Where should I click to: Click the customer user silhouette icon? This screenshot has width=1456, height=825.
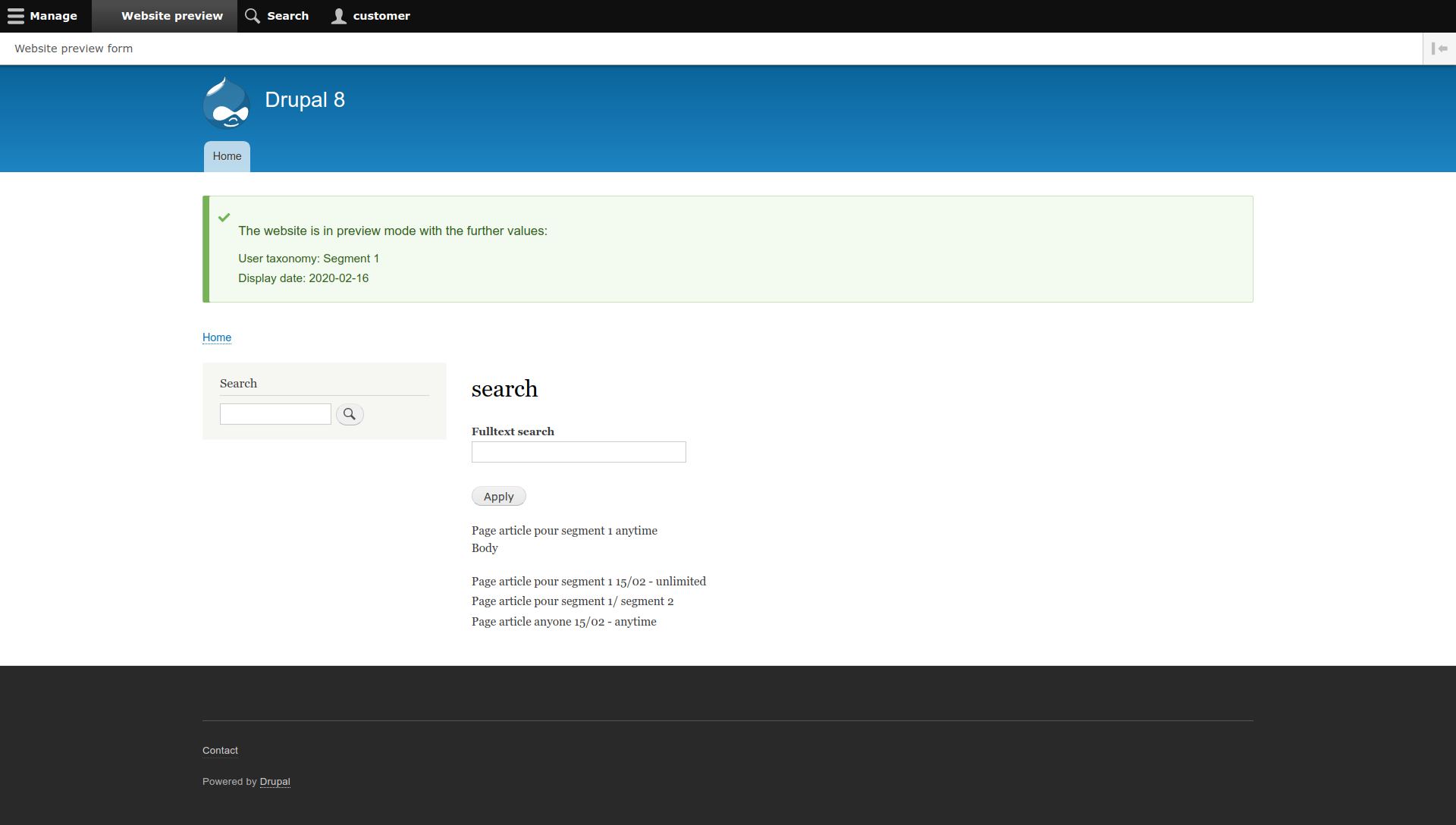point(339,15)
